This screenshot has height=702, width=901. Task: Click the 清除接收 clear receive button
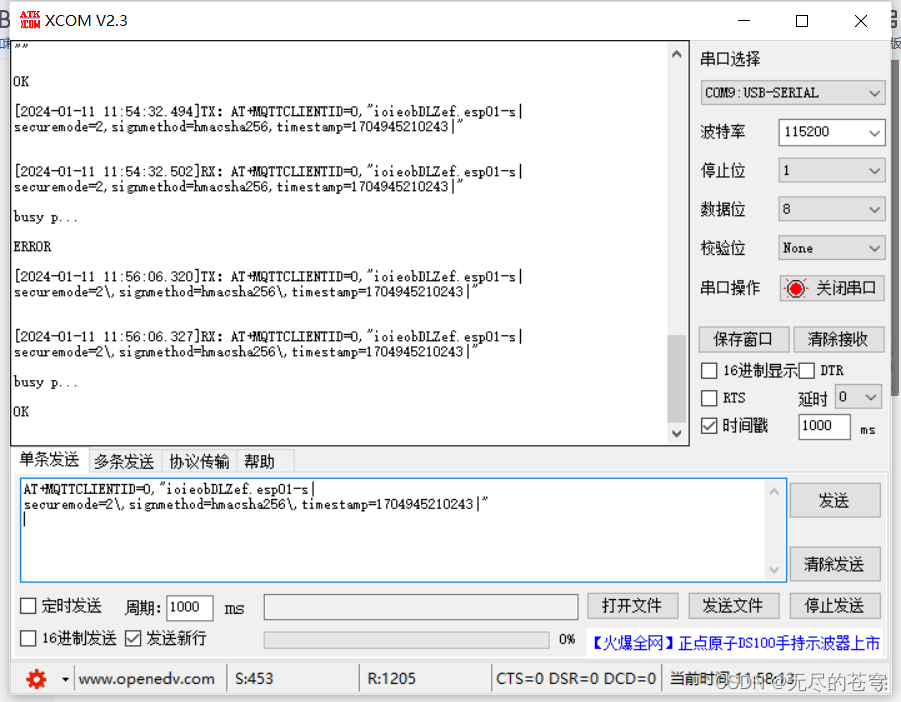(x=838, y=339)
